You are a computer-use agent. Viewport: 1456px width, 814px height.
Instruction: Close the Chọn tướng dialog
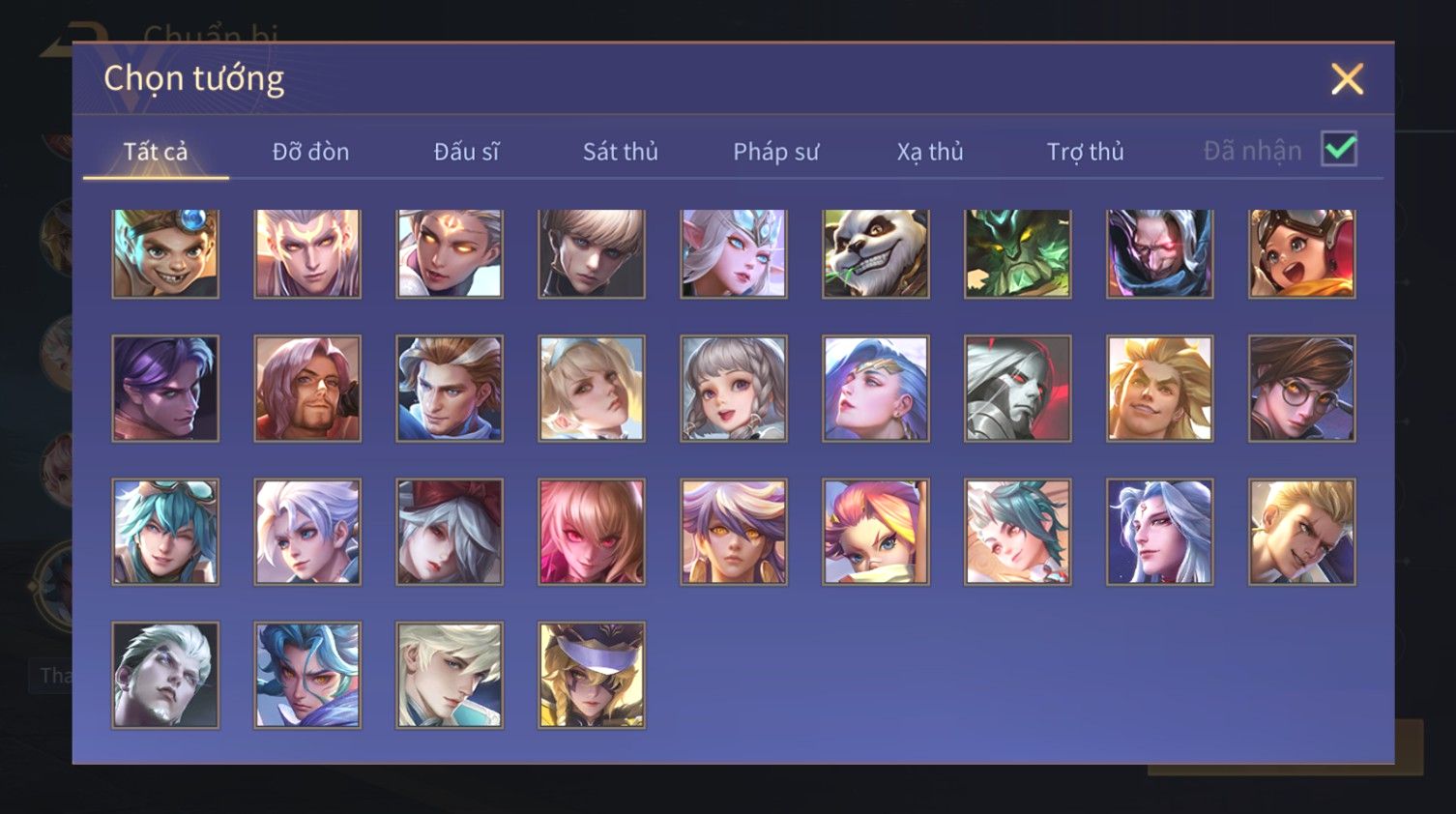point(1347,79)
